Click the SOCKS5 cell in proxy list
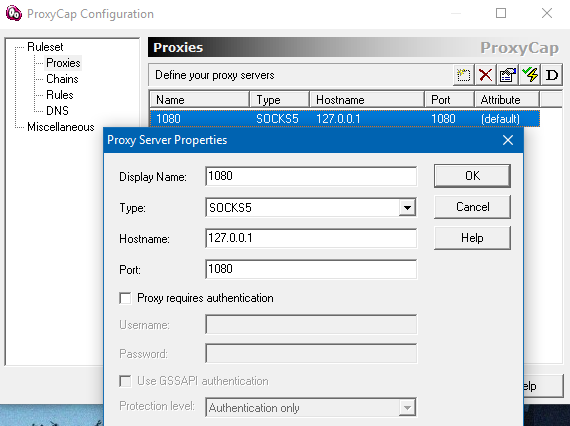Image resolution: width=570 pixels, height=426 pixels. (x=277, y=119)
